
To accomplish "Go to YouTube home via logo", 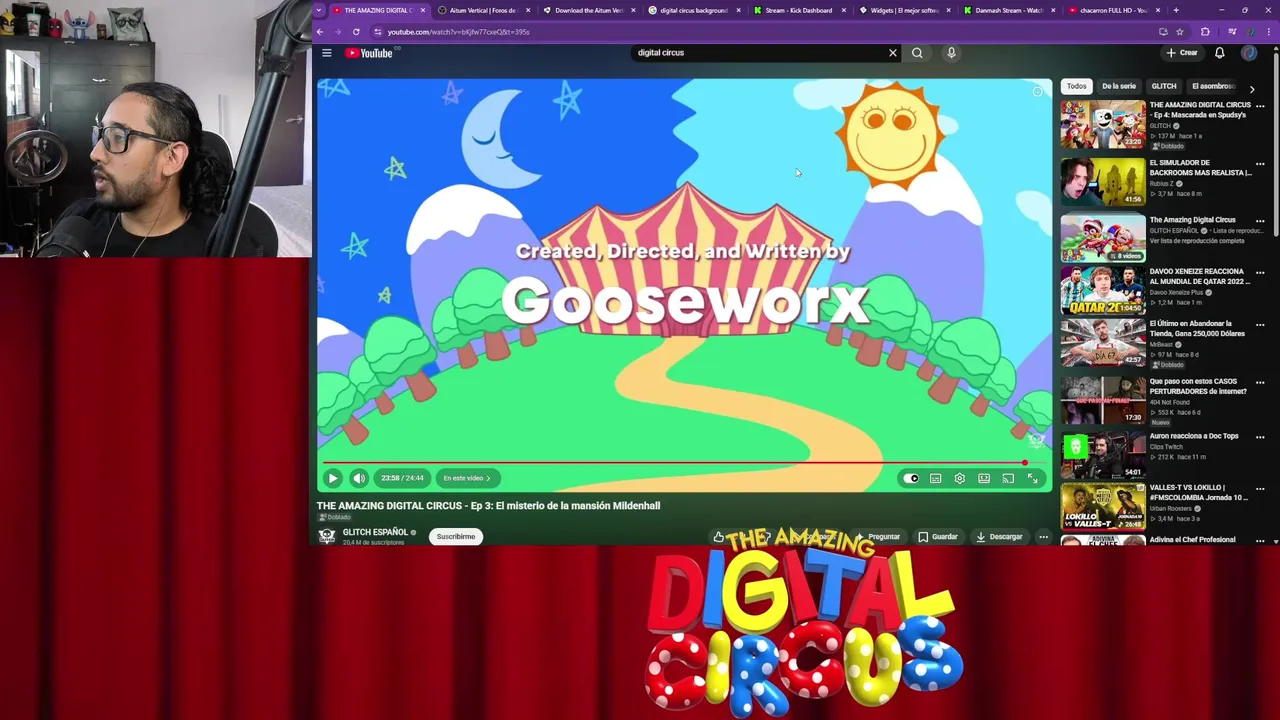I will point(370,53).
